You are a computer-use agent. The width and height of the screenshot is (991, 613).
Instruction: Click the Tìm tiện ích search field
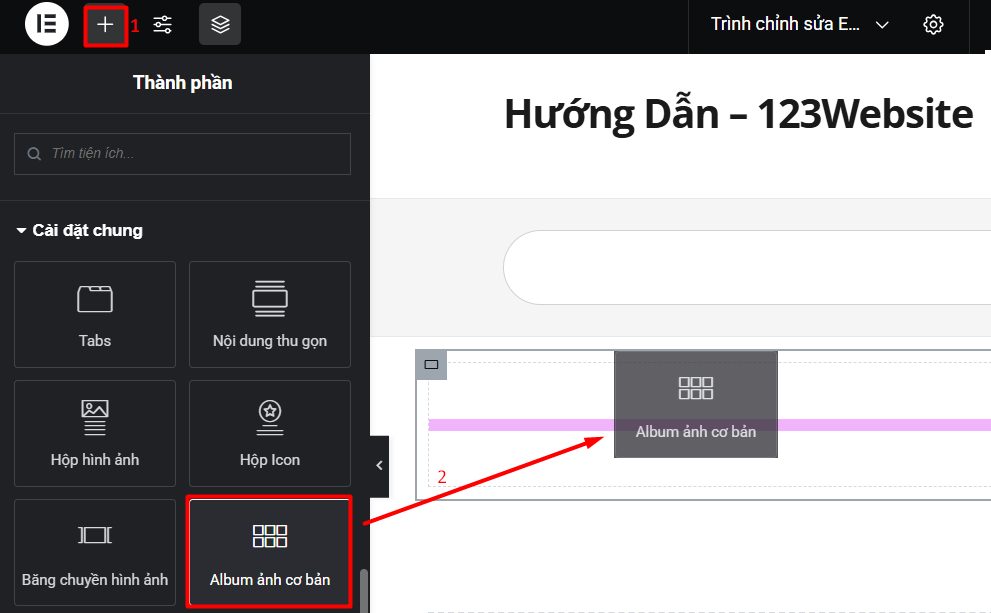point(182,154)
